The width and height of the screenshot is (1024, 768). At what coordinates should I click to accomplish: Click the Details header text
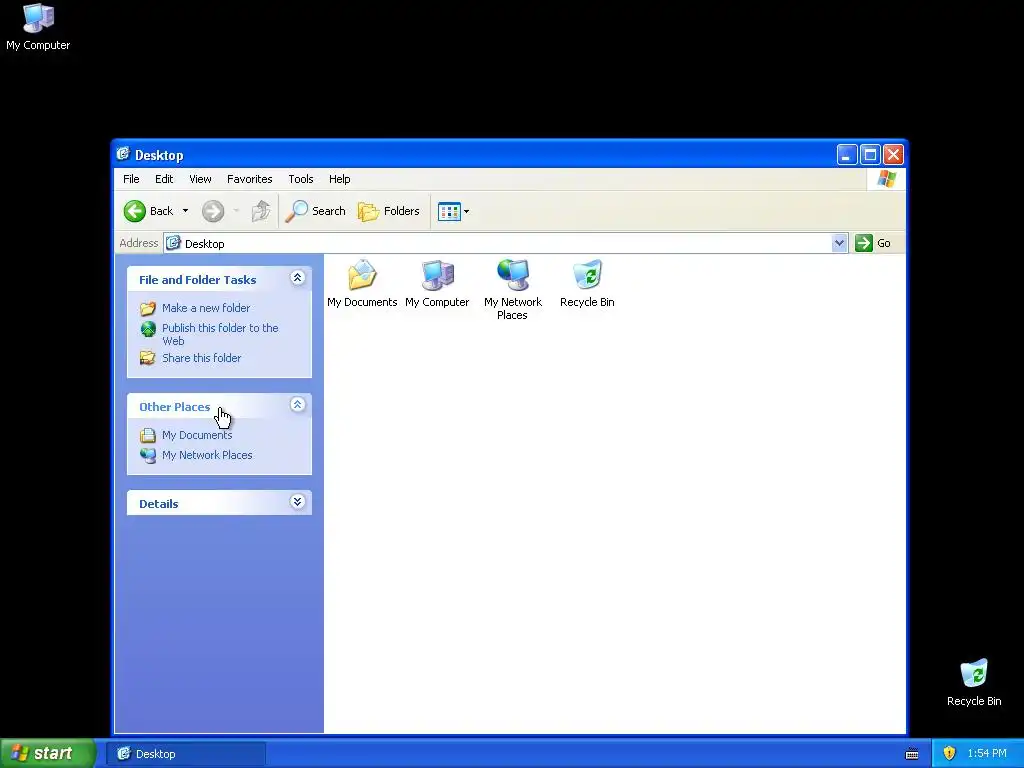point(159,504)
